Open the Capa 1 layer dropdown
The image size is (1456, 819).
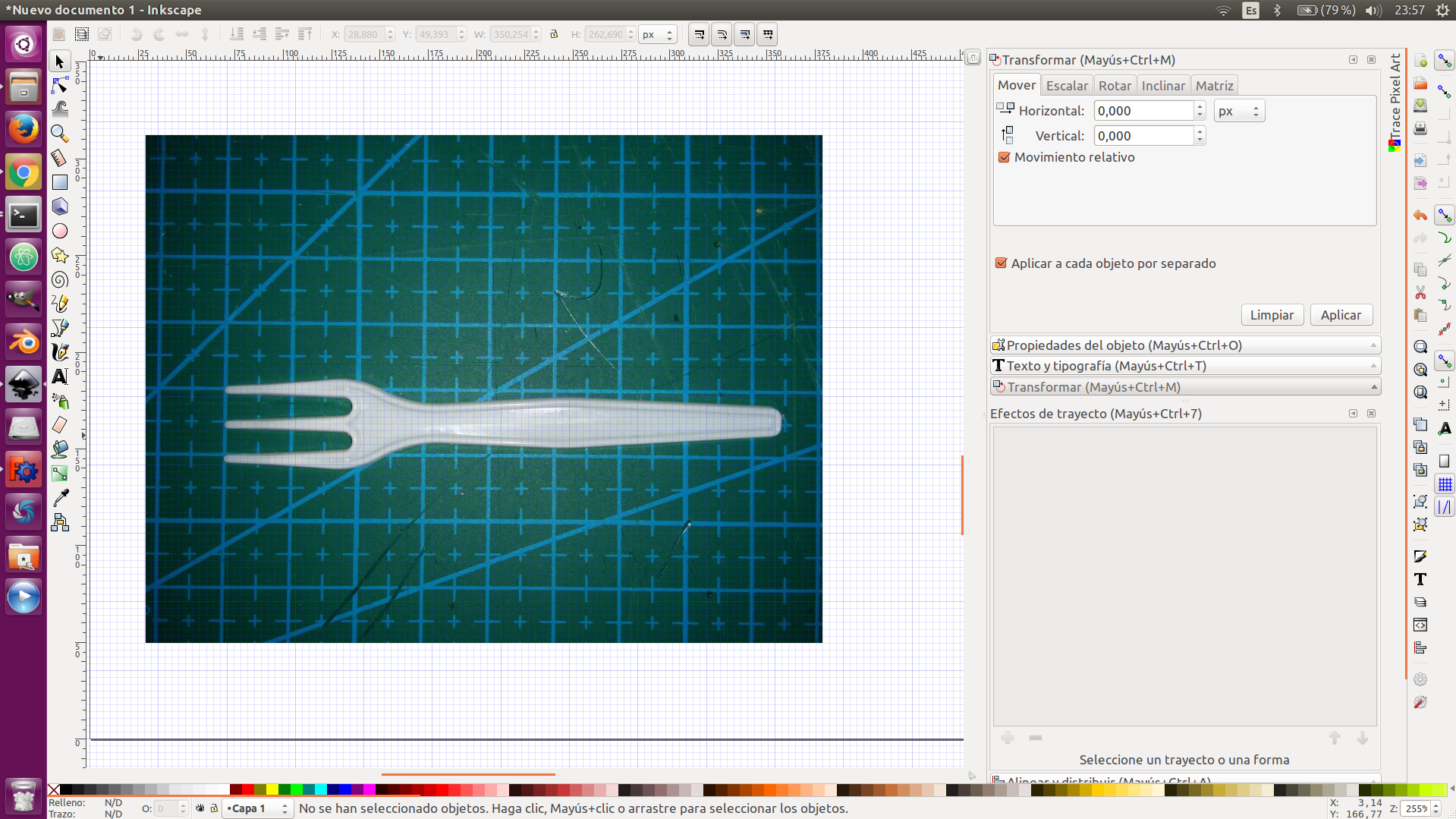tap(256, 808)
